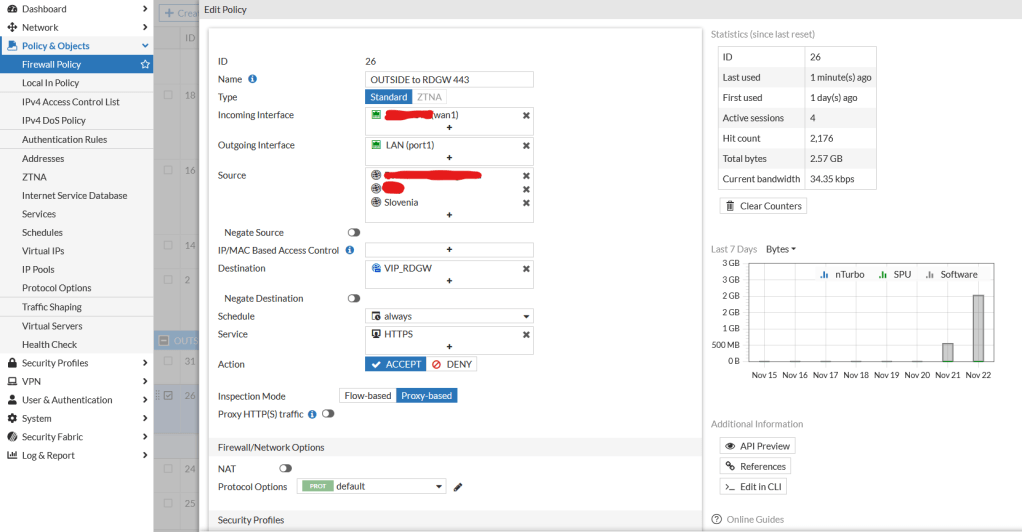Click the Edit in CLI button

point(755,487)
